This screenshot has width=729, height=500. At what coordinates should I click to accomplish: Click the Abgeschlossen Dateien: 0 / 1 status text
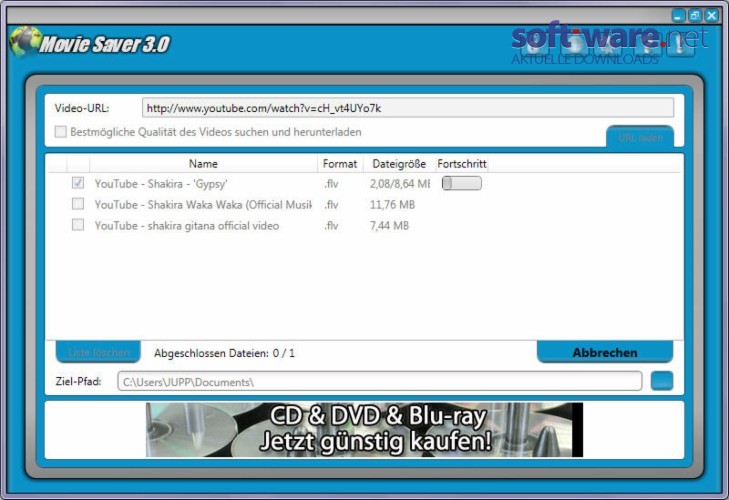click(224, 353)
